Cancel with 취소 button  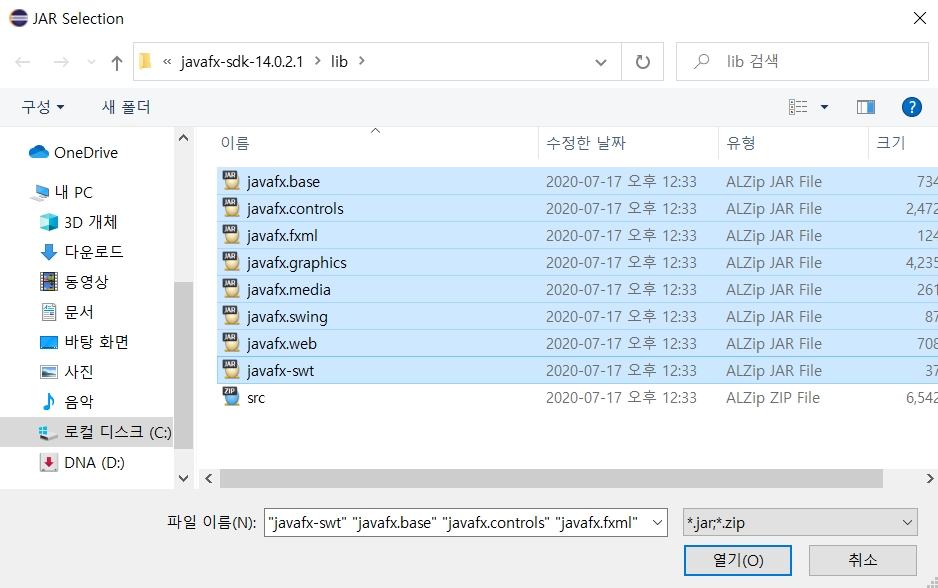point(863,560)
